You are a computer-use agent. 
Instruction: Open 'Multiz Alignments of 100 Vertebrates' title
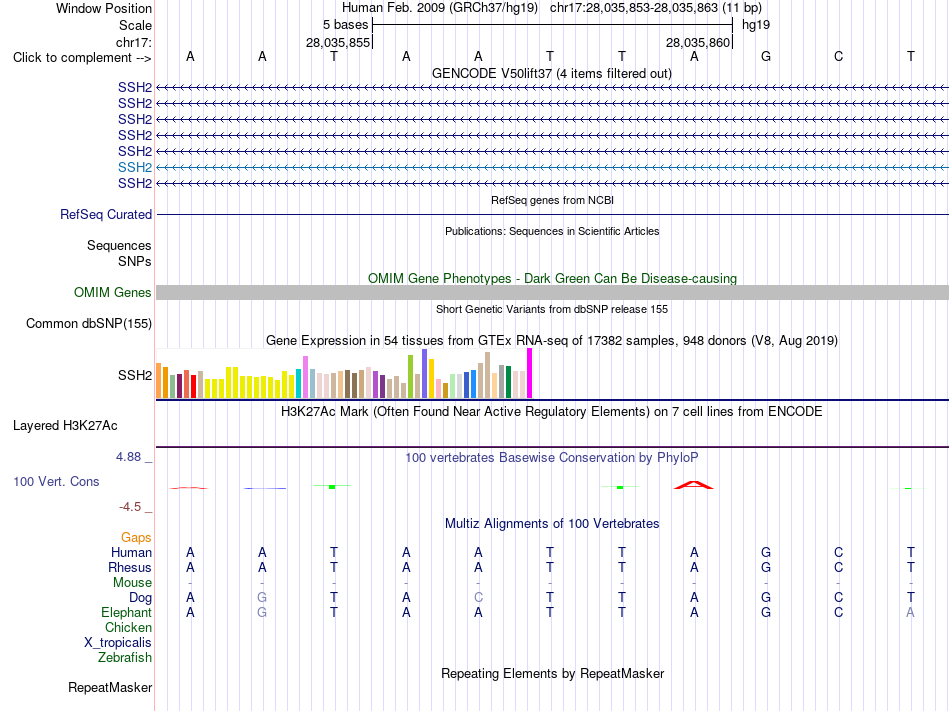click(x=552, y=523)
